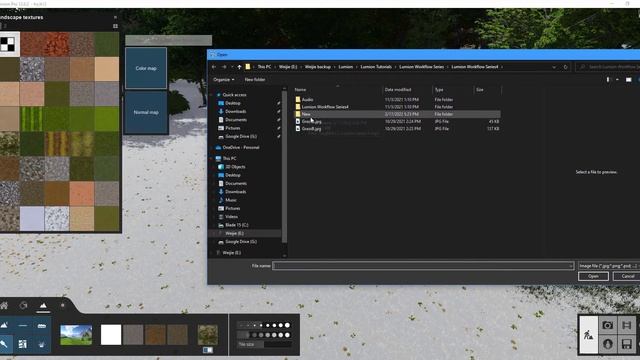Screen dimensions: 640x360
Task: Toggle the preview pane icon
Action: [x=629, y=80]
